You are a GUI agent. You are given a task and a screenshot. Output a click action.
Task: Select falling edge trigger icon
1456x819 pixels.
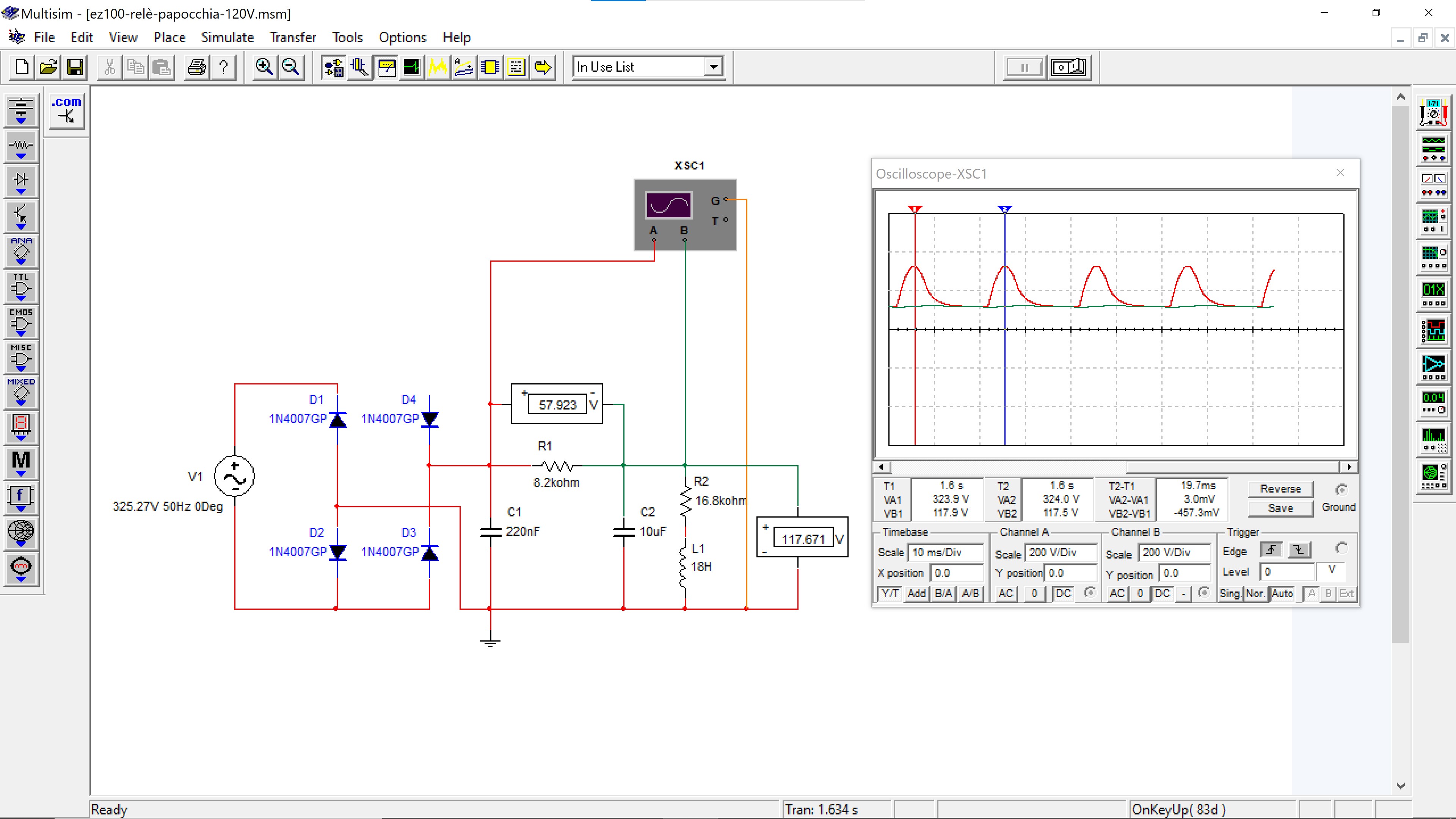1299,550
